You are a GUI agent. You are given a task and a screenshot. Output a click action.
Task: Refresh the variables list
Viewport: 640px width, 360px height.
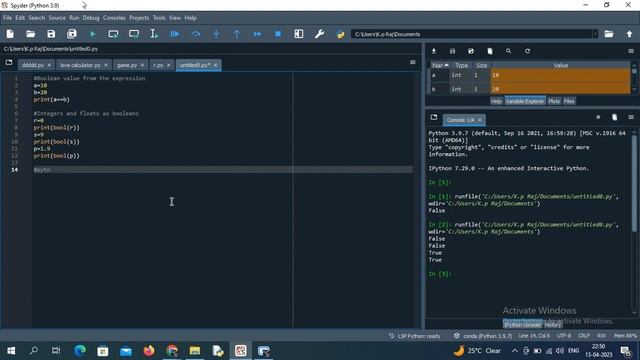(527, 51)
